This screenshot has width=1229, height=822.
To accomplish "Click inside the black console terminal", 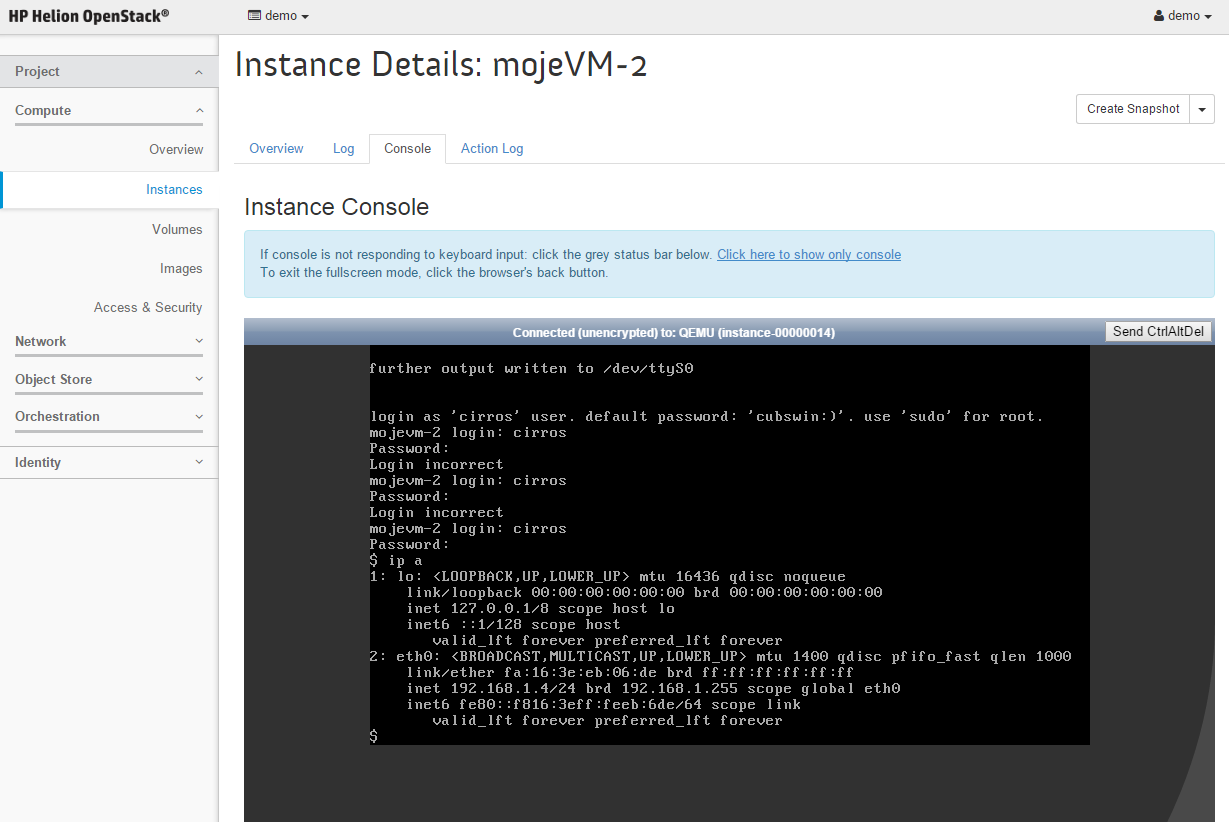I will (x=729, y=545).
